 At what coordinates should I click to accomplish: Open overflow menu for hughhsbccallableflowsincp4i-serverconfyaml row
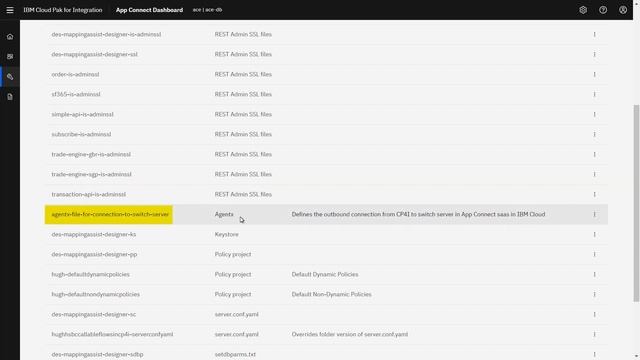pyautogui.click(x=594, y=334)
